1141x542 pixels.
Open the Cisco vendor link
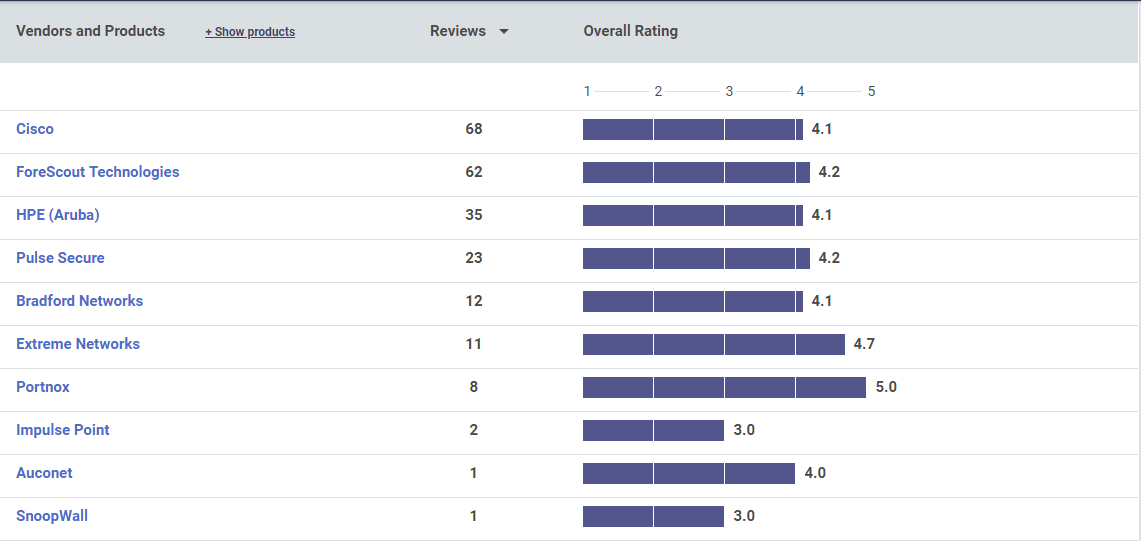click(35, 129)
